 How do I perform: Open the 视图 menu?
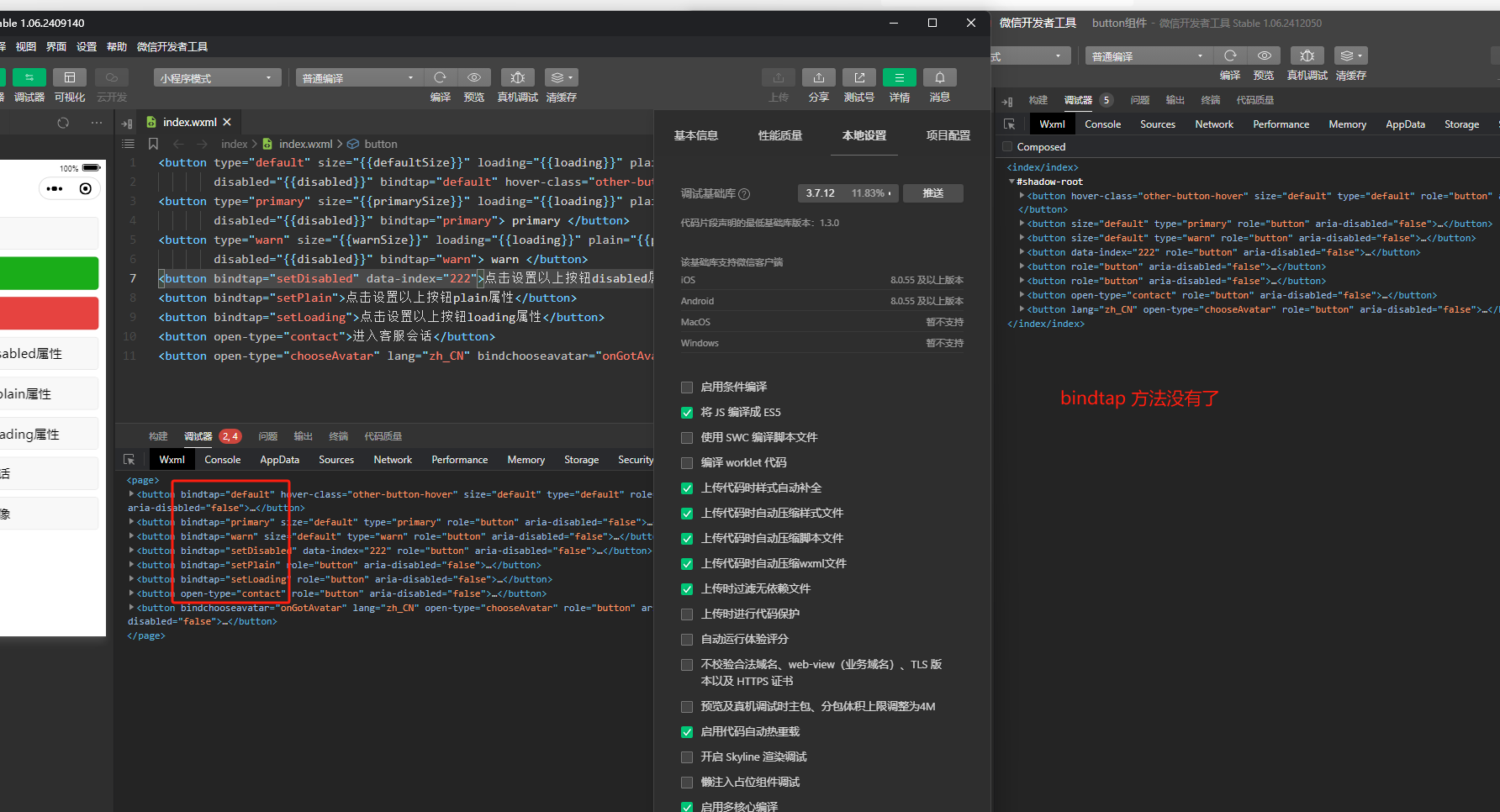click(26, 47)
